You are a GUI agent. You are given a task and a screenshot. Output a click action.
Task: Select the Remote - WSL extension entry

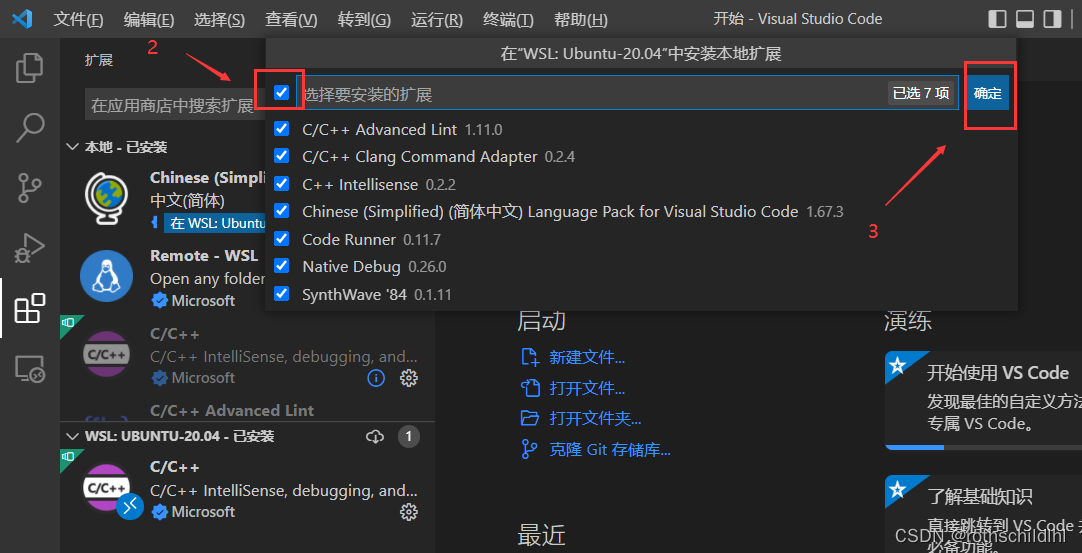click(x=247, y=278)
